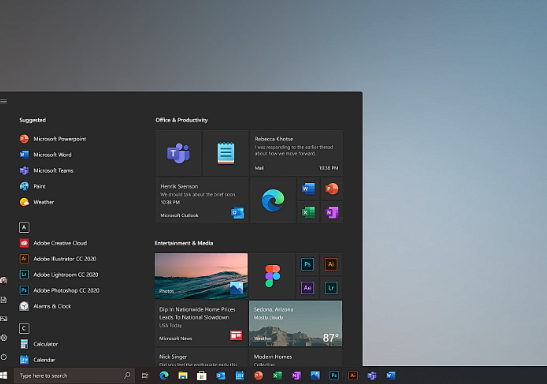Click the Windows Start button
Image resolution: width=547 pixels, height=384 pixels.
pos(3,375)
